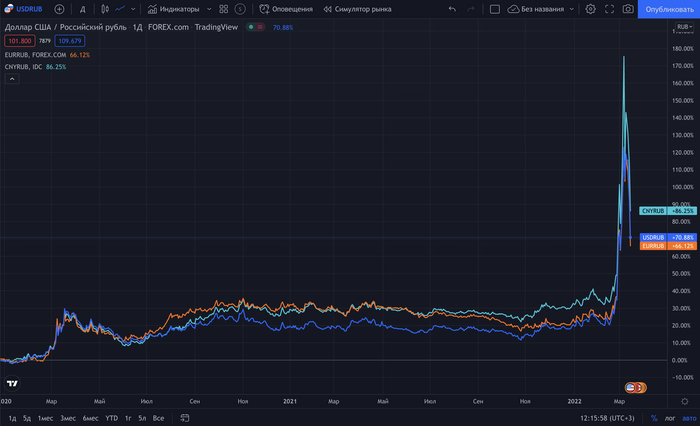Select the YTD time range

(x=111, y=418)
